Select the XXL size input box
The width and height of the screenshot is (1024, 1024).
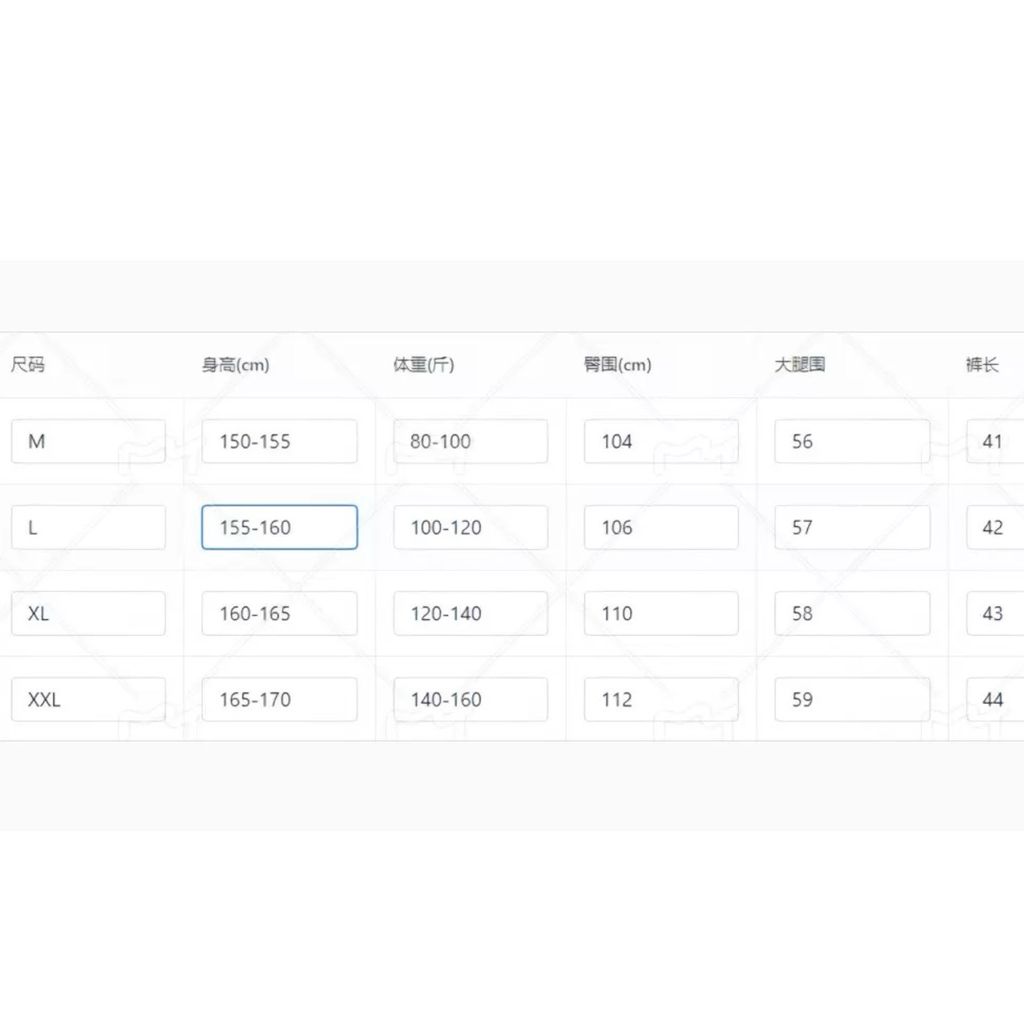click(x=88, y=699)
